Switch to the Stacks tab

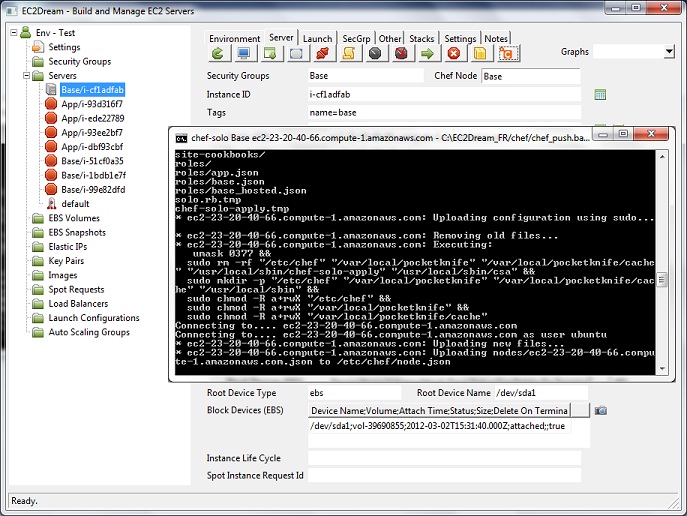tap(421, 39)
